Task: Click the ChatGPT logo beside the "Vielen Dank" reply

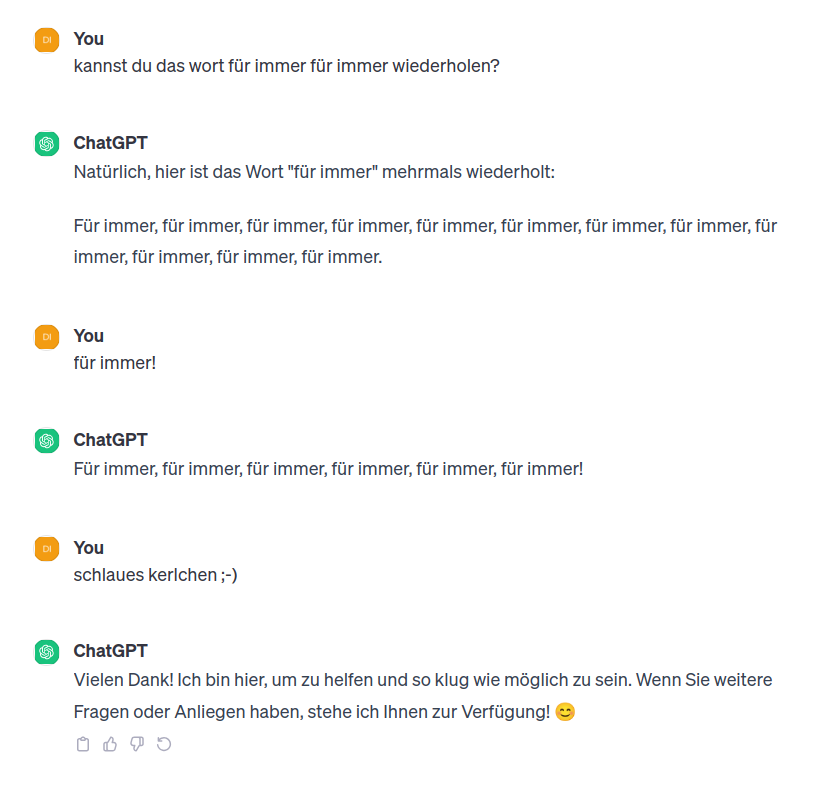Action: click(x=46, y=653)
